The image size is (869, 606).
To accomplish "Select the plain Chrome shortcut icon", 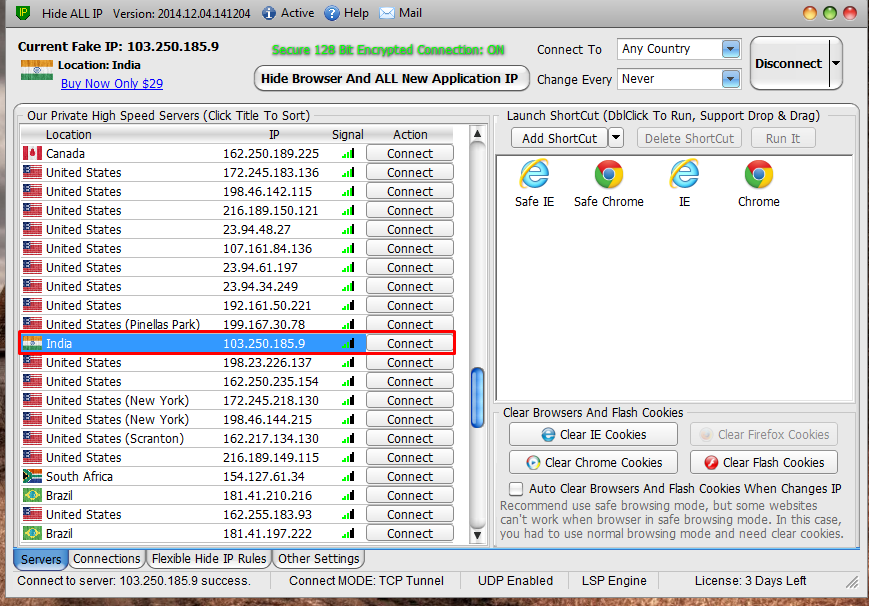I will point(759,174).
